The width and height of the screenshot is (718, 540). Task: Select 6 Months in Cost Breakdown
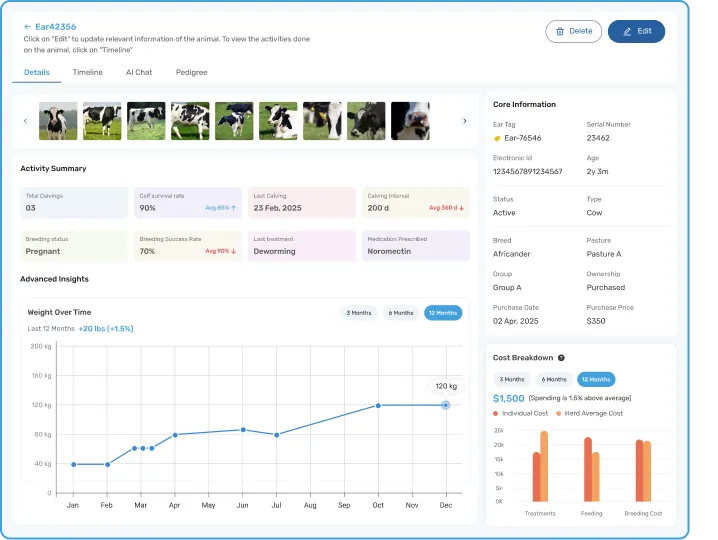554,379
